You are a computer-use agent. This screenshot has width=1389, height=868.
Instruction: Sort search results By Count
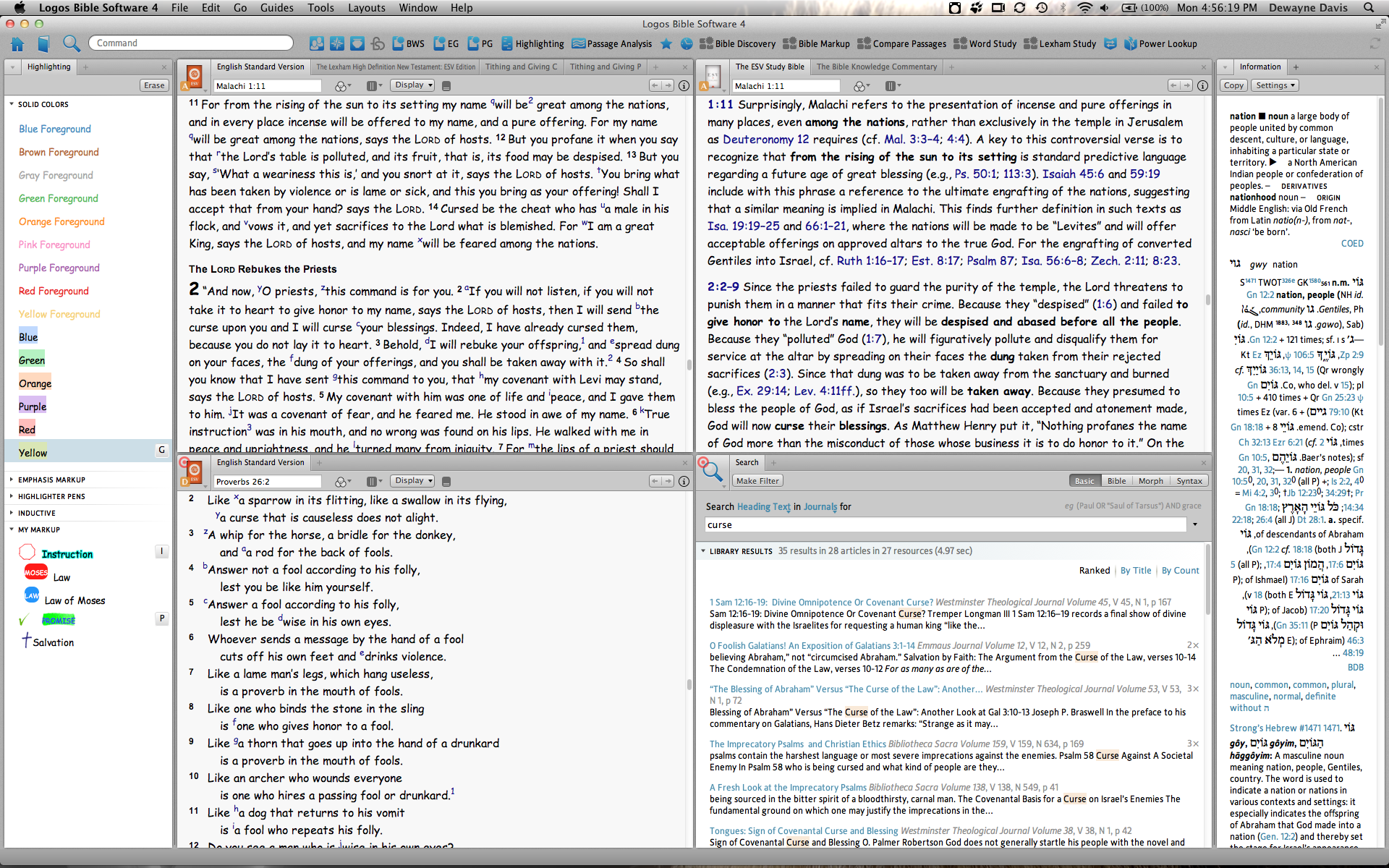click(1180, 571)
